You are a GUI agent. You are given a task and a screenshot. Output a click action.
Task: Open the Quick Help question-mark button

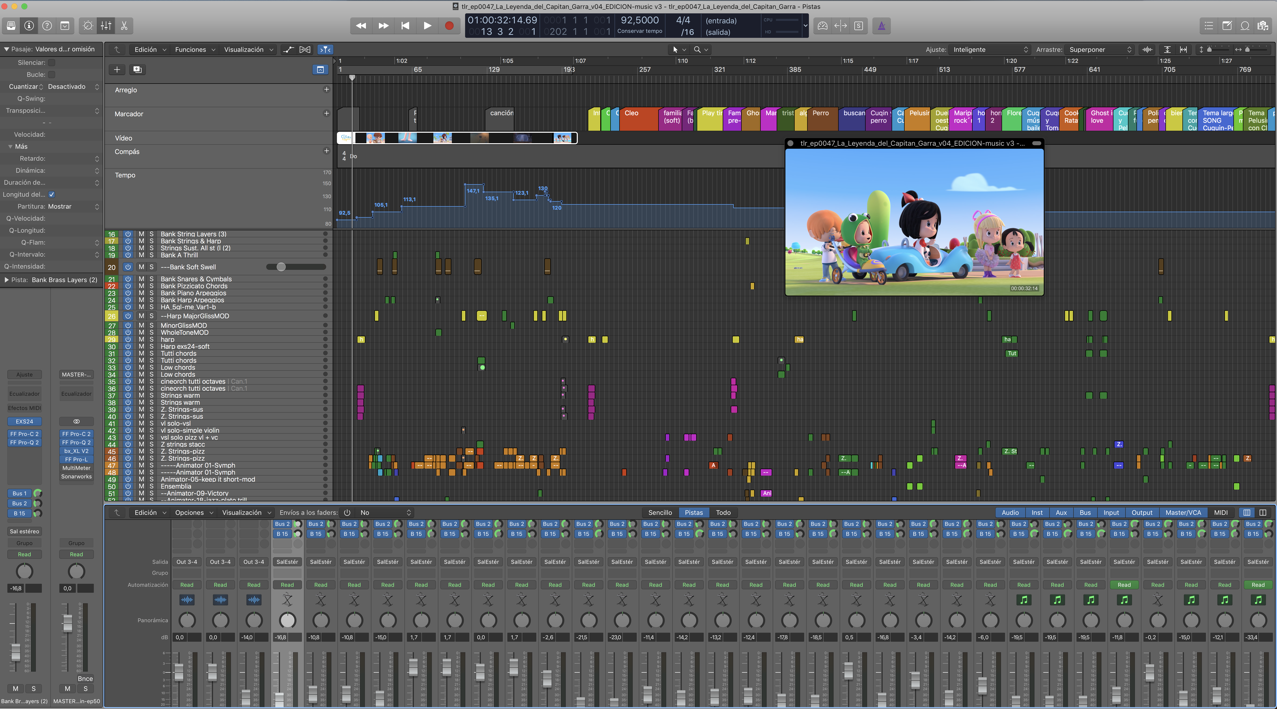(47, 26)
